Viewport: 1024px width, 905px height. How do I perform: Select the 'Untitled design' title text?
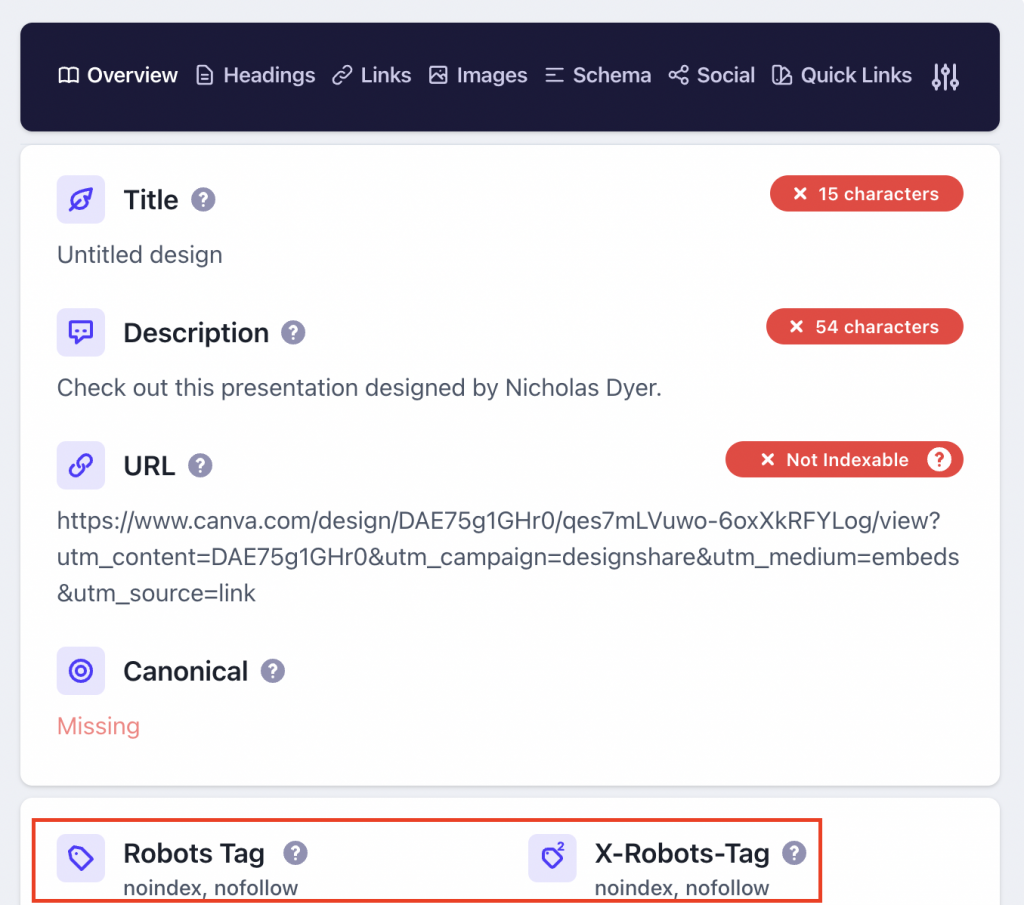[x=140, y=255]
